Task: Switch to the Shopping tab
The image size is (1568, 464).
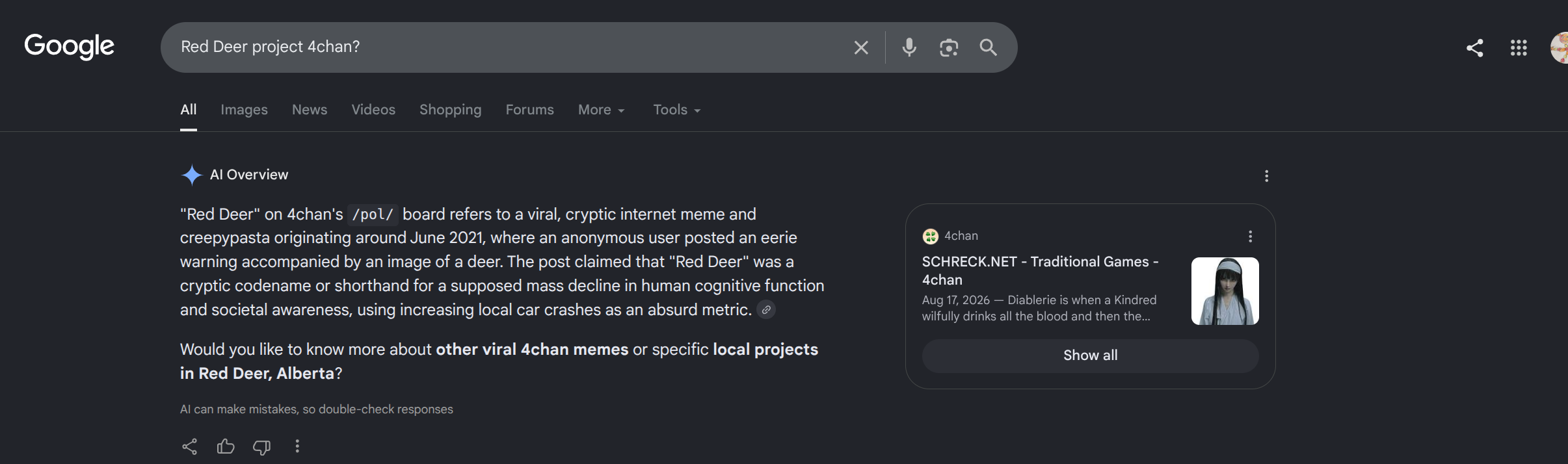Action: 450,110
